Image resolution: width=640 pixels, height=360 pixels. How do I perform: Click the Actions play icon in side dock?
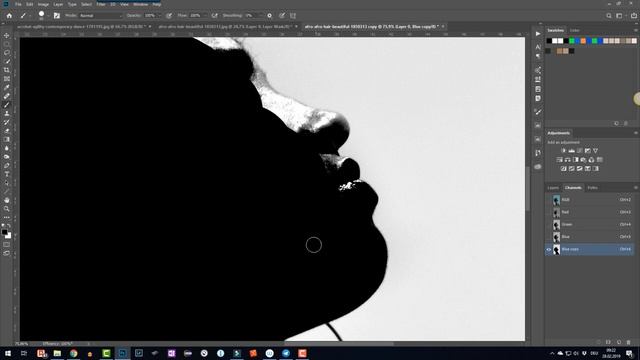coord(538,33)
